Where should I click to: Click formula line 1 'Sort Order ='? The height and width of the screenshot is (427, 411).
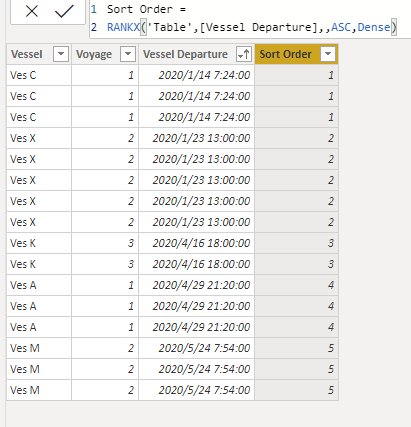point(146,9)
